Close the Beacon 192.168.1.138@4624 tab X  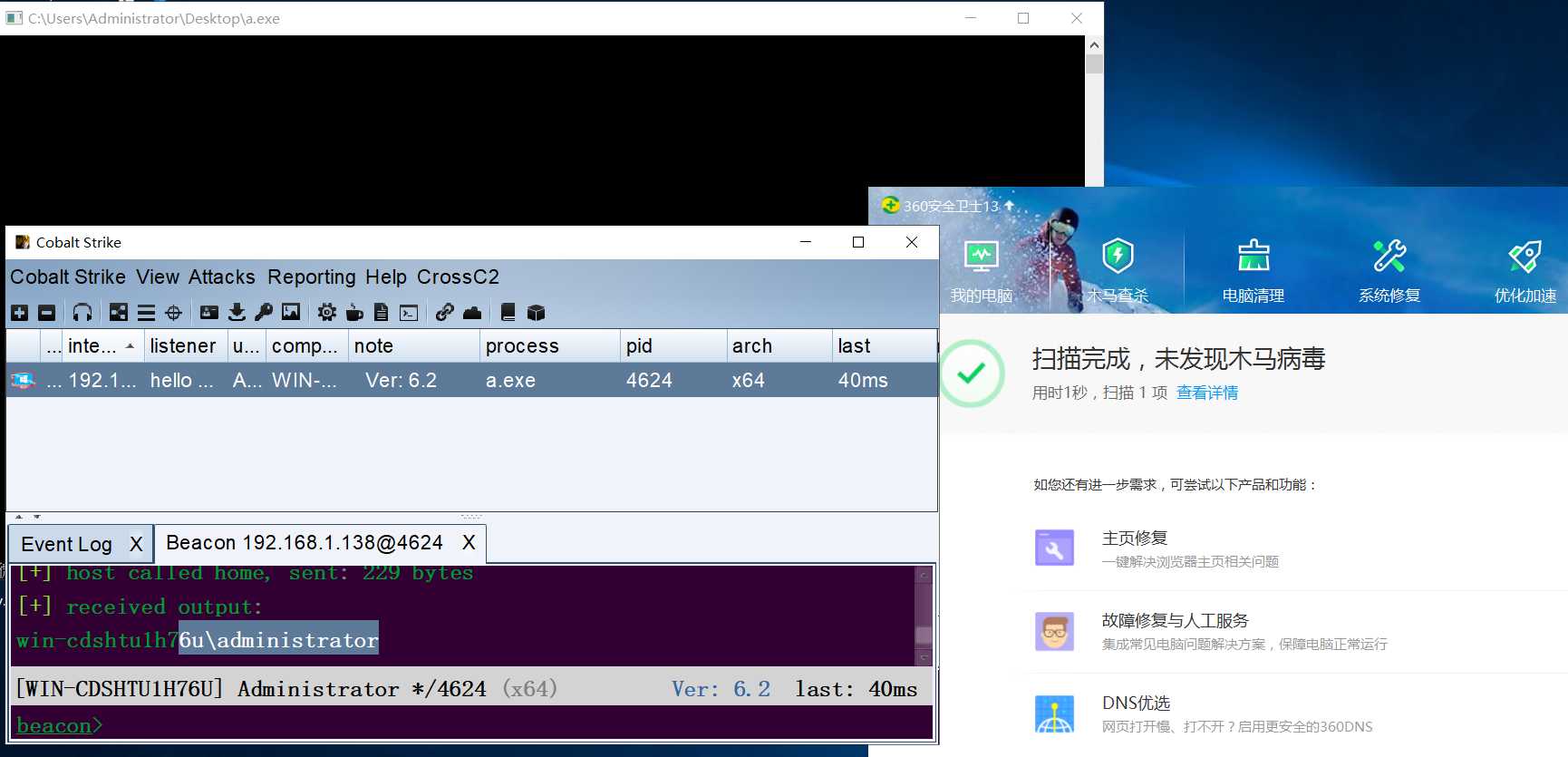[x=469, y=542]
